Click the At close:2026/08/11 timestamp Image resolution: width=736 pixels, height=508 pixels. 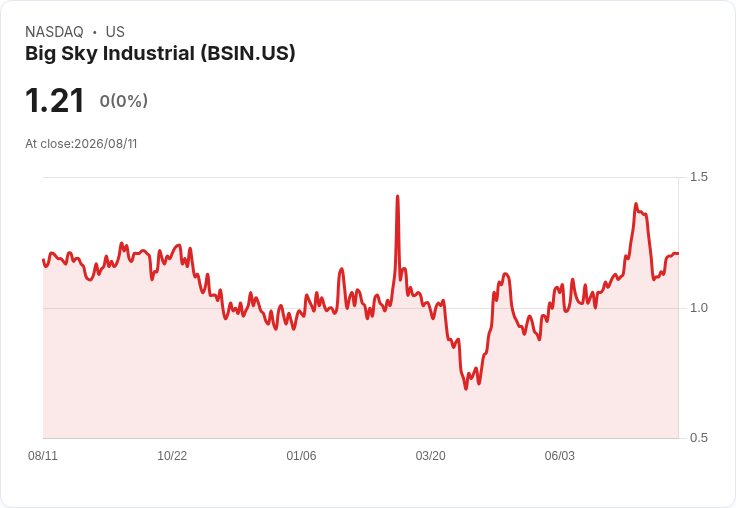81,144
